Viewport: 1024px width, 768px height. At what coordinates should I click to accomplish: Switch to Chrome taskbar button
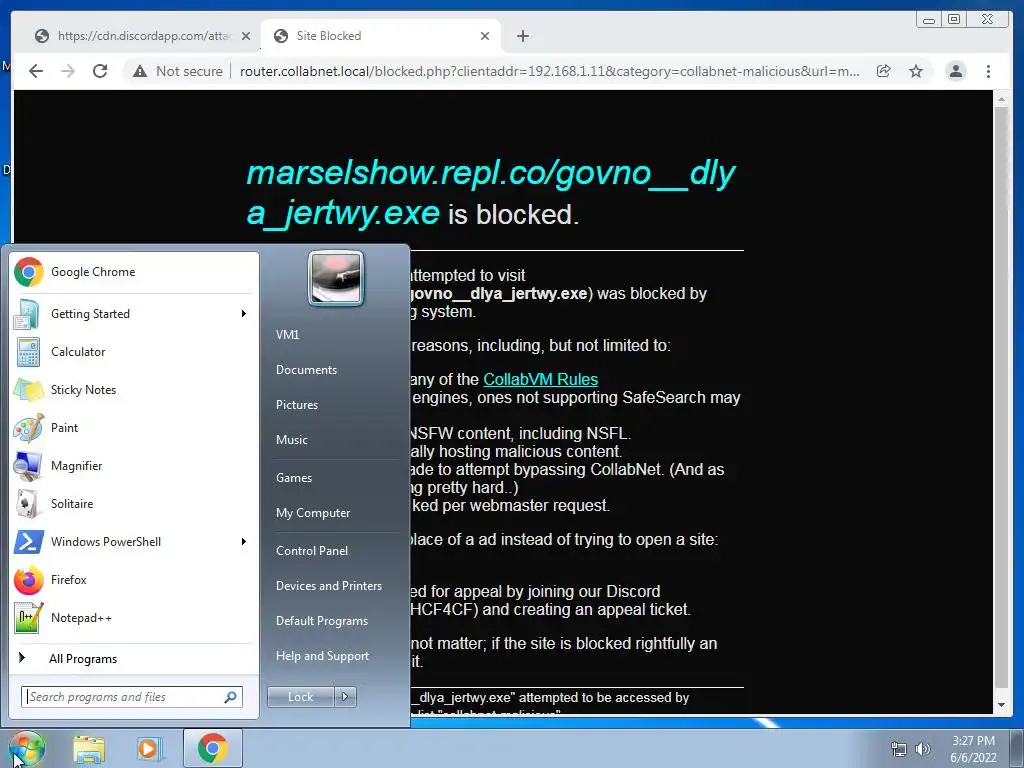click(x=213, y=748)
